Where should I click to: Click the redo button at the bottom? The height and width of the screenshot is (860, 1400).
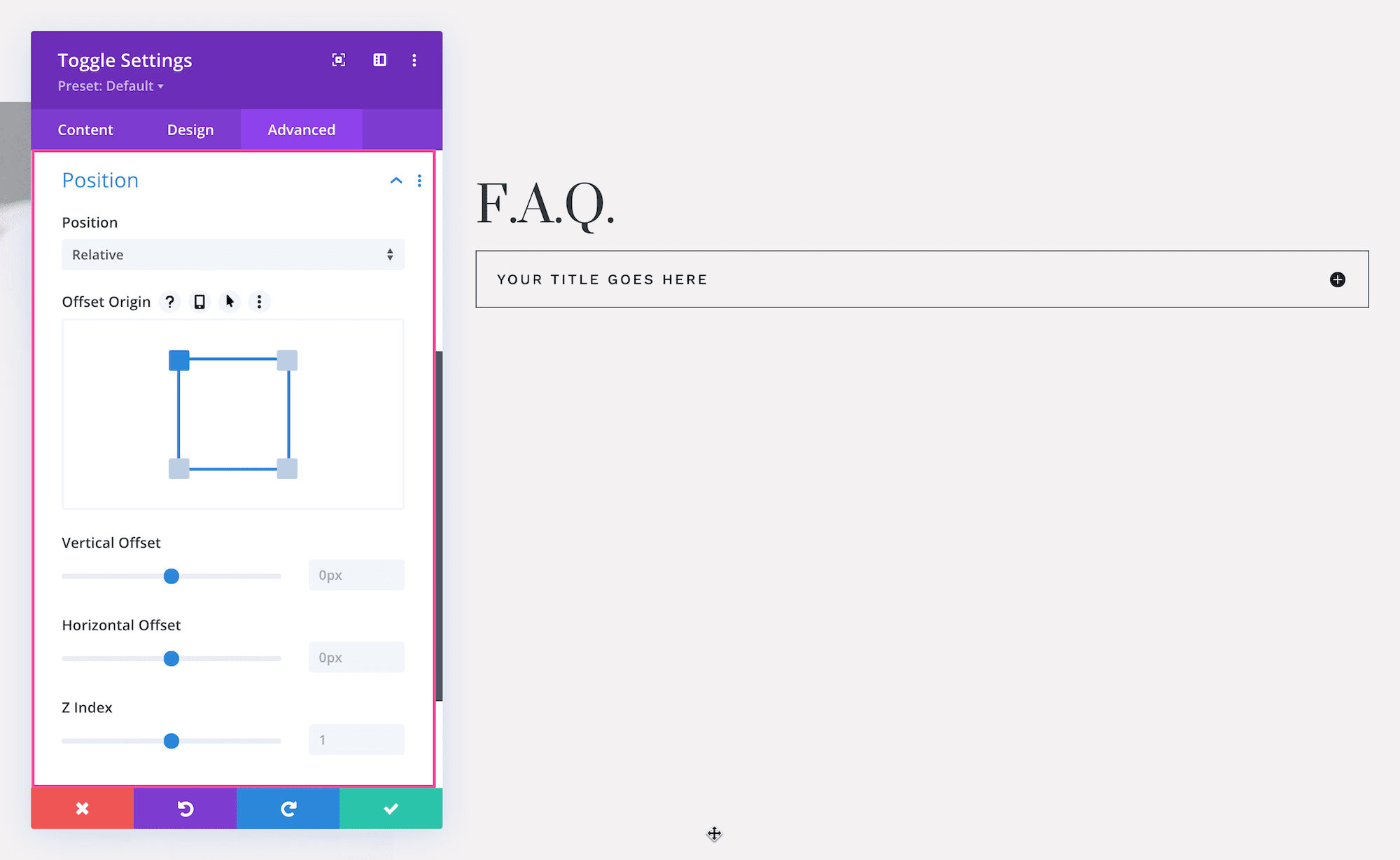coord(288,807)
